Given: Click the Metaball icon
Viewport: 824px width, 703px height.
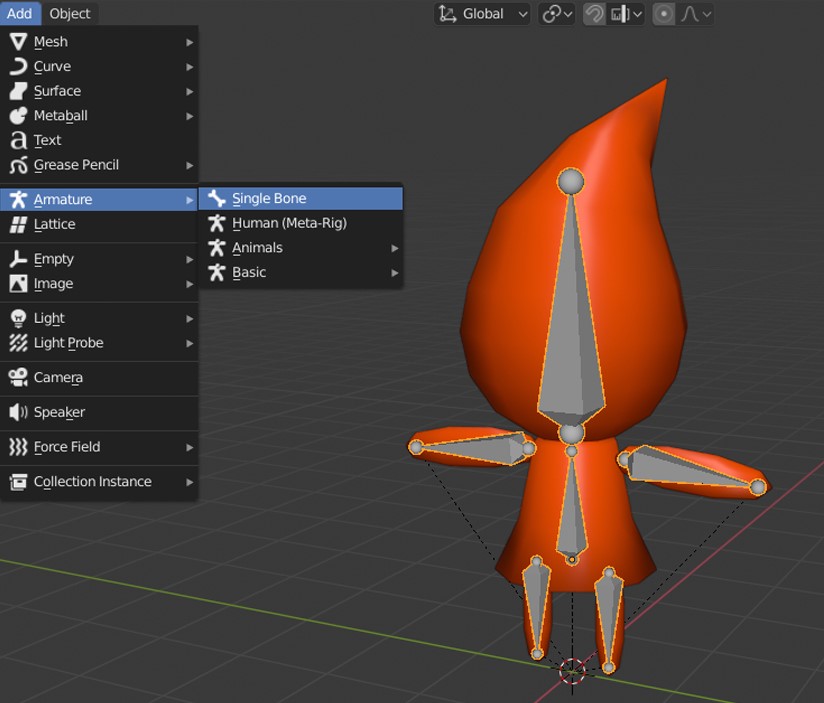Looking at the screenshot, I should (x=18, y=116).
